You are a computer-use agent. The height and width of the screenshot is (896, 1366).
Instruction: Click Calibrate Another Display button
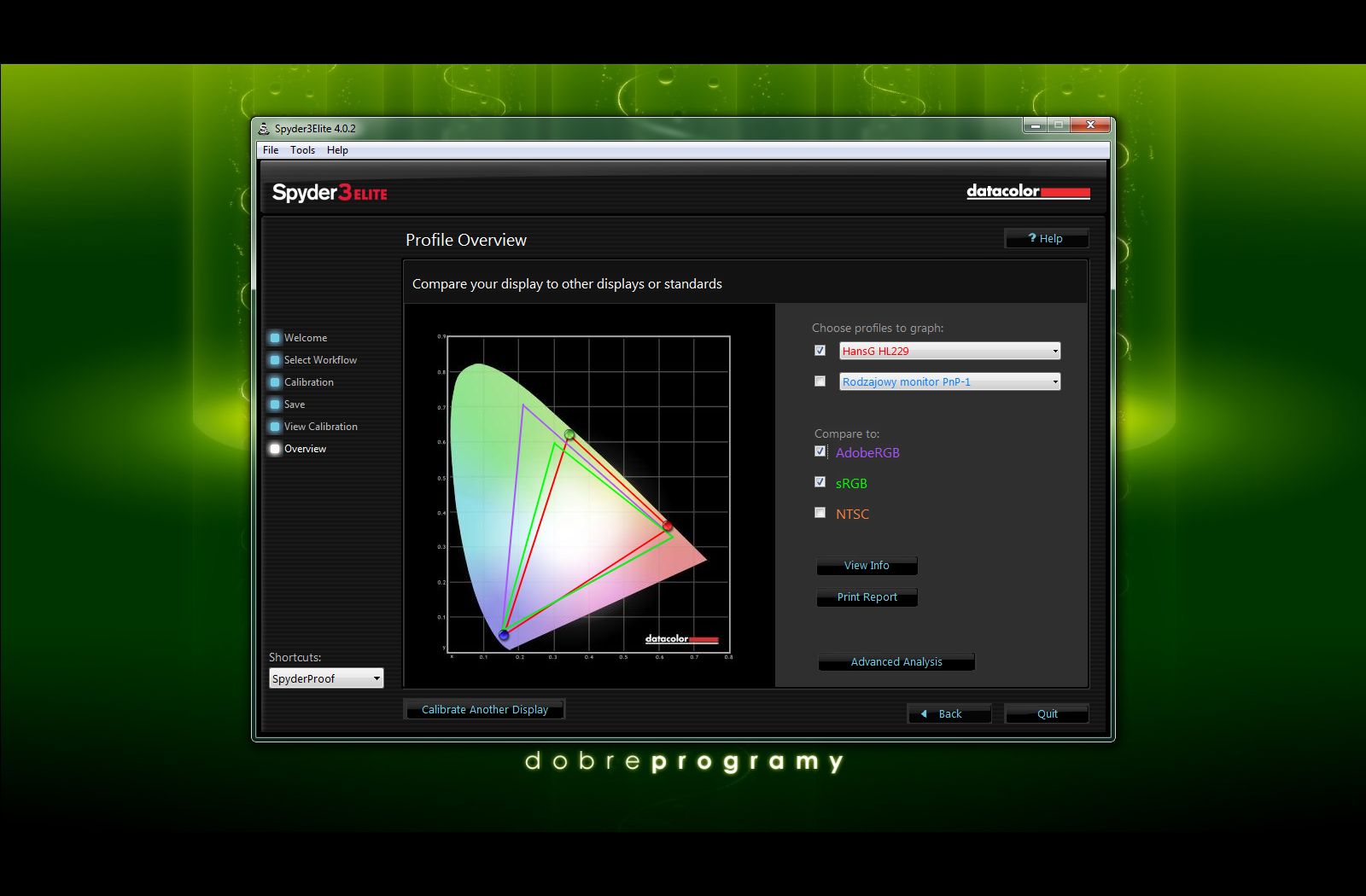tap(484, 709)
